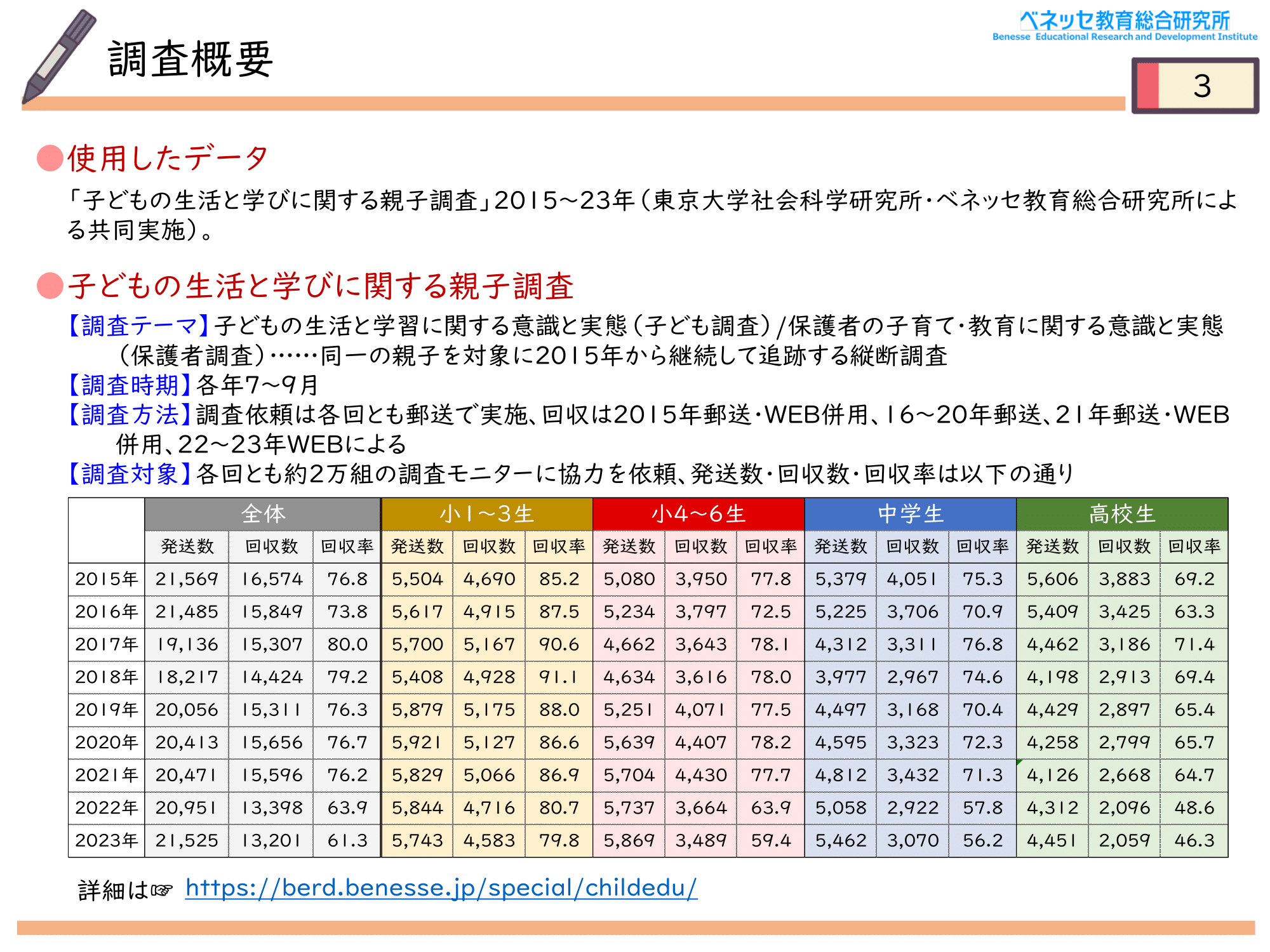The height and width of the screenshot is (952, 1270).
Task: Click the 2015年 row label
Action: click(107, 579)
